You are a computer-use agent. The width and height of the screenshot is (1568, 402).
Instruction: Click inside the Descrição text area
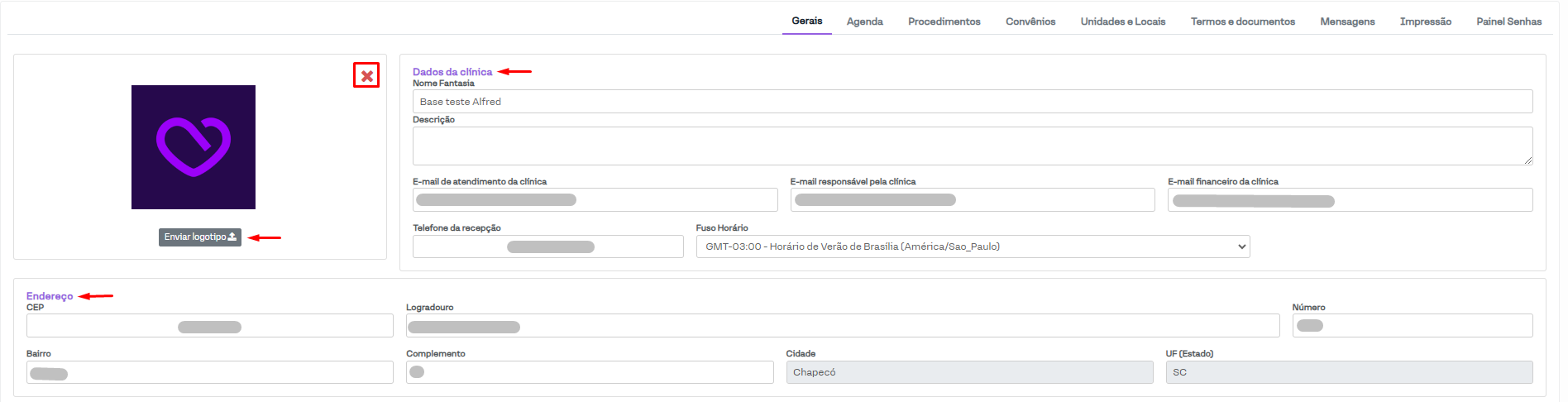972,146
